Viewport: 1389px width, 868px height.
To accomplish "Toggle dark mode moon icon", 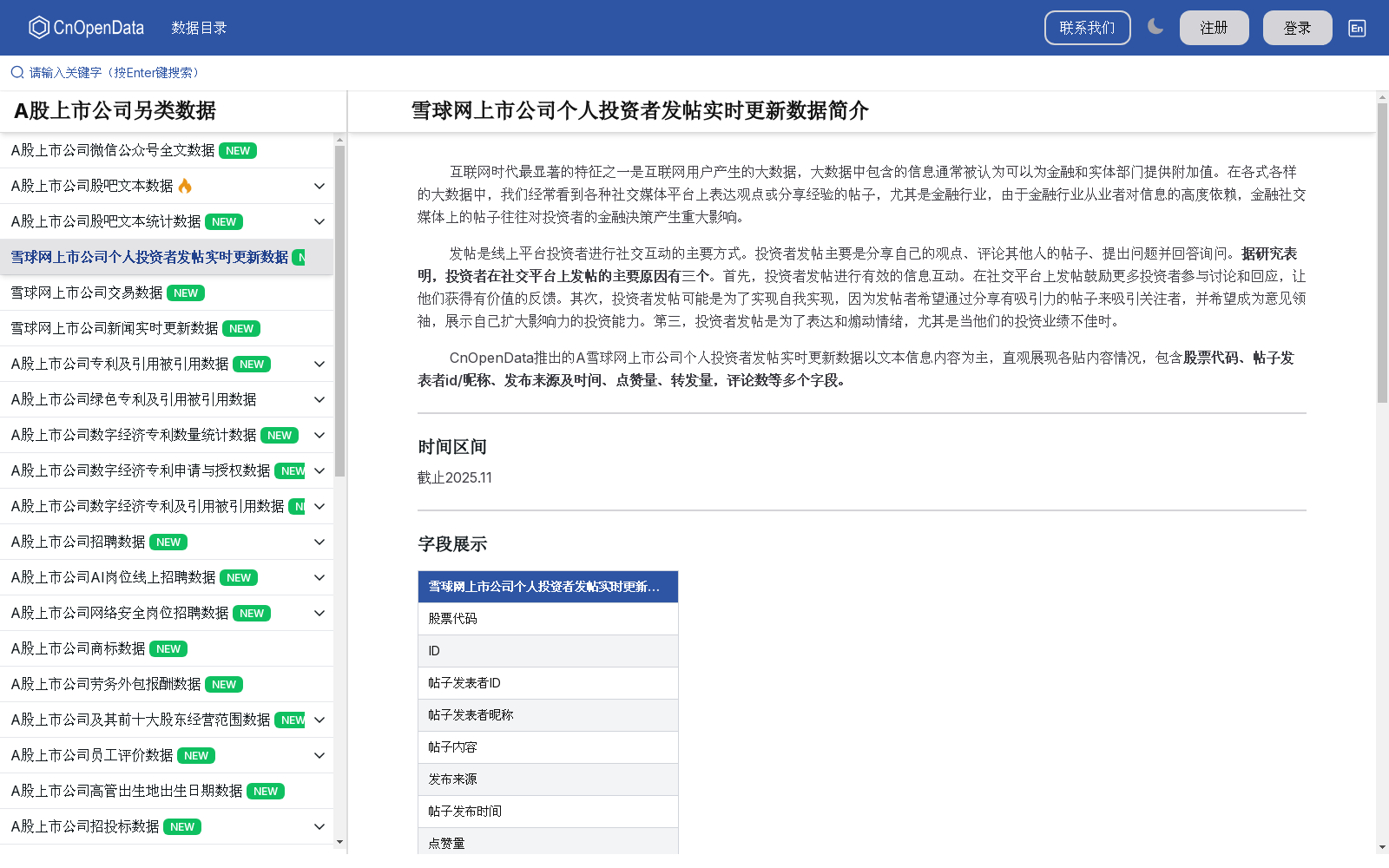I will pyautogui.click(x=1155, y=27).
